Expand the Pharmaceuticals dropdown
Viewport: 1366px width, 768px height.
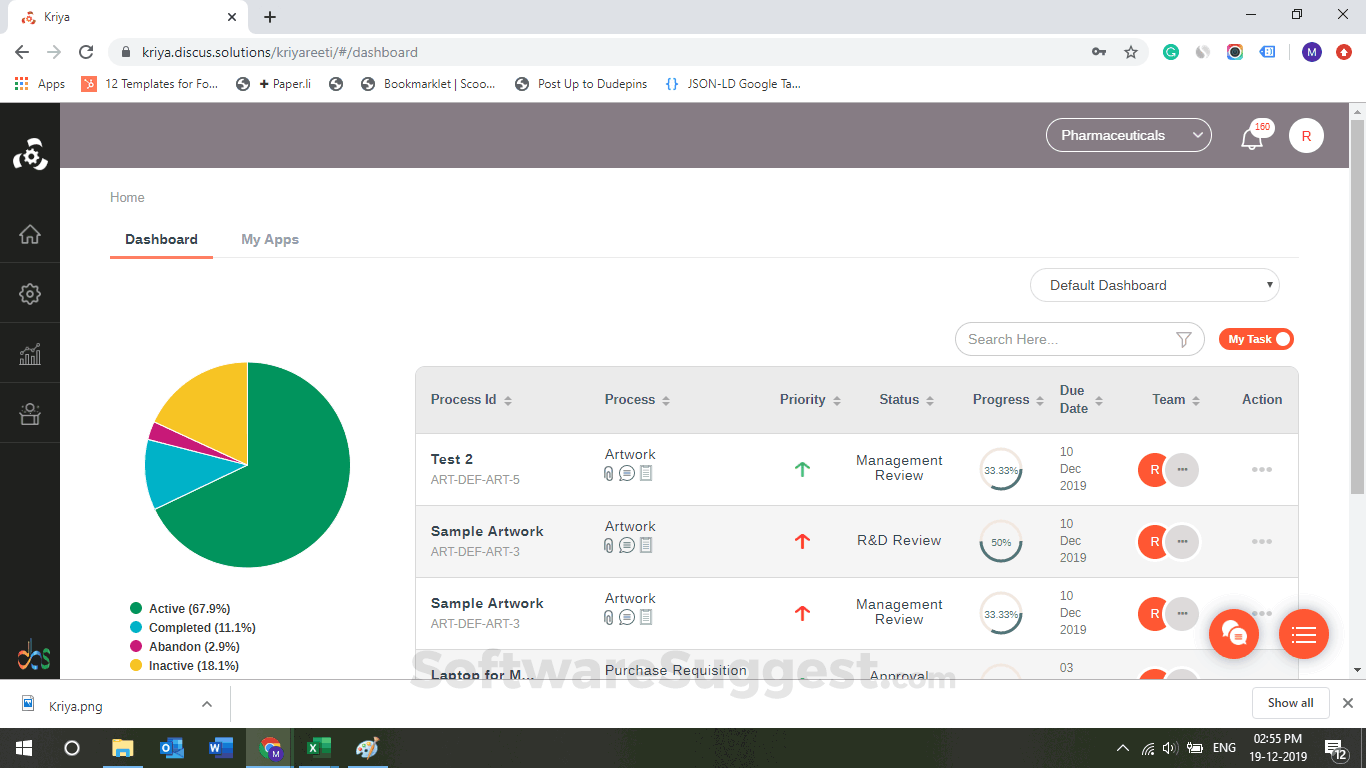1128,135
